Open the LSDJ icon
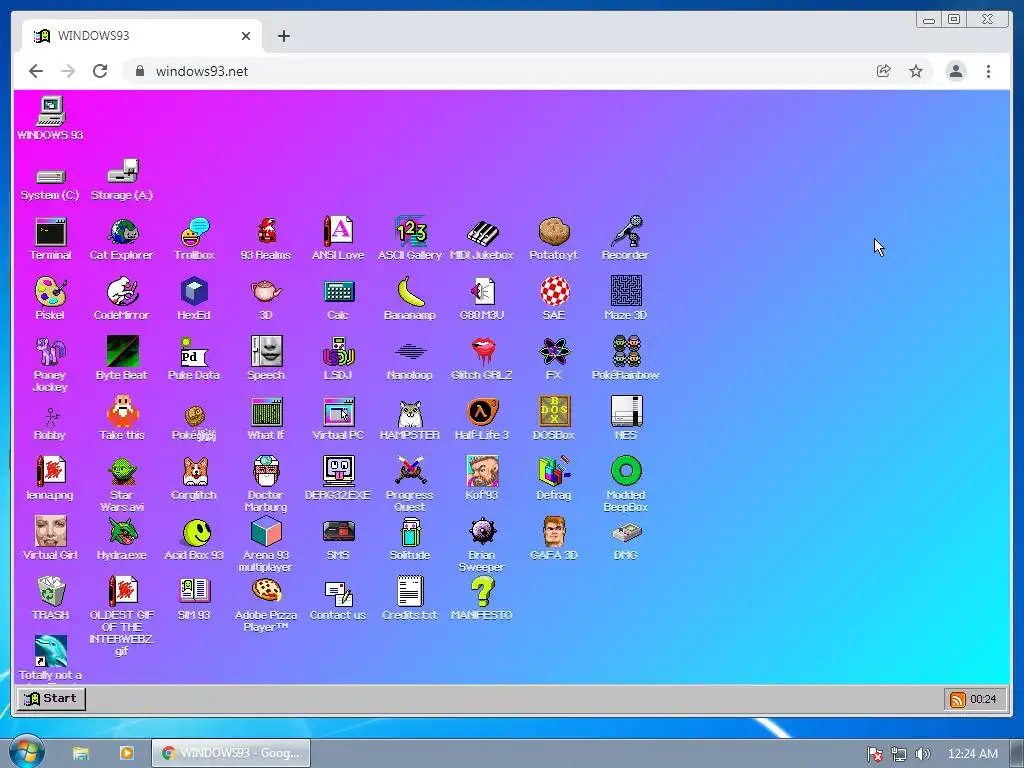 pos(338,352)
